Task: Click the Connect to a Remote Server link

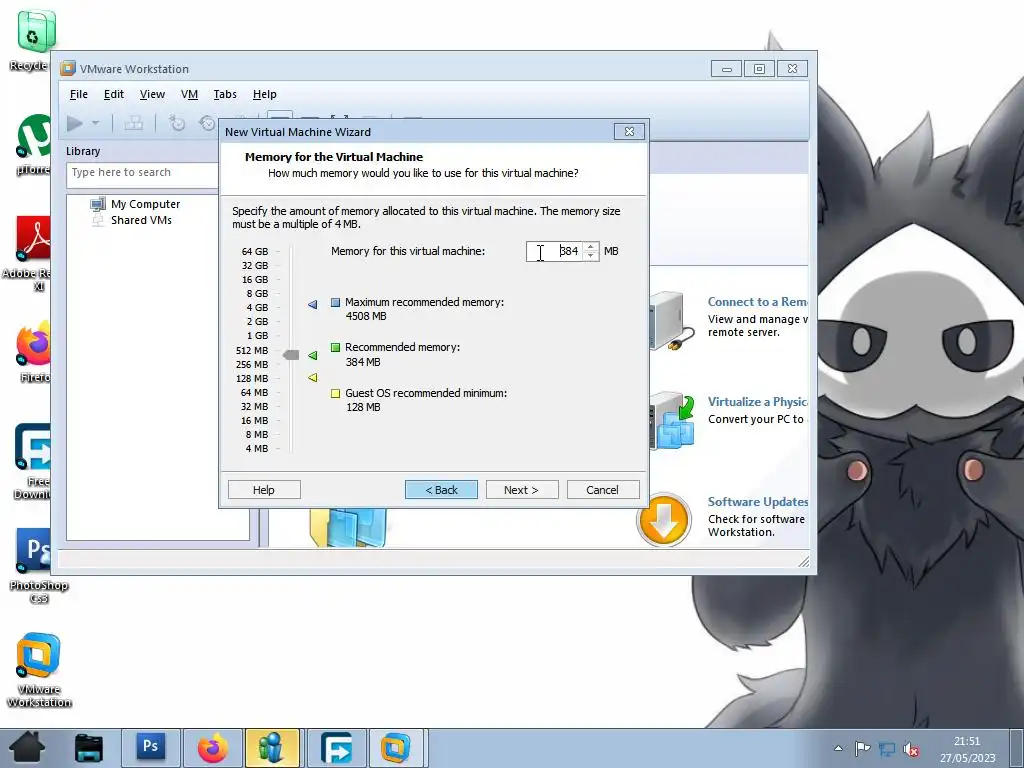Action: pyautogui.click(x=758, y=302)
